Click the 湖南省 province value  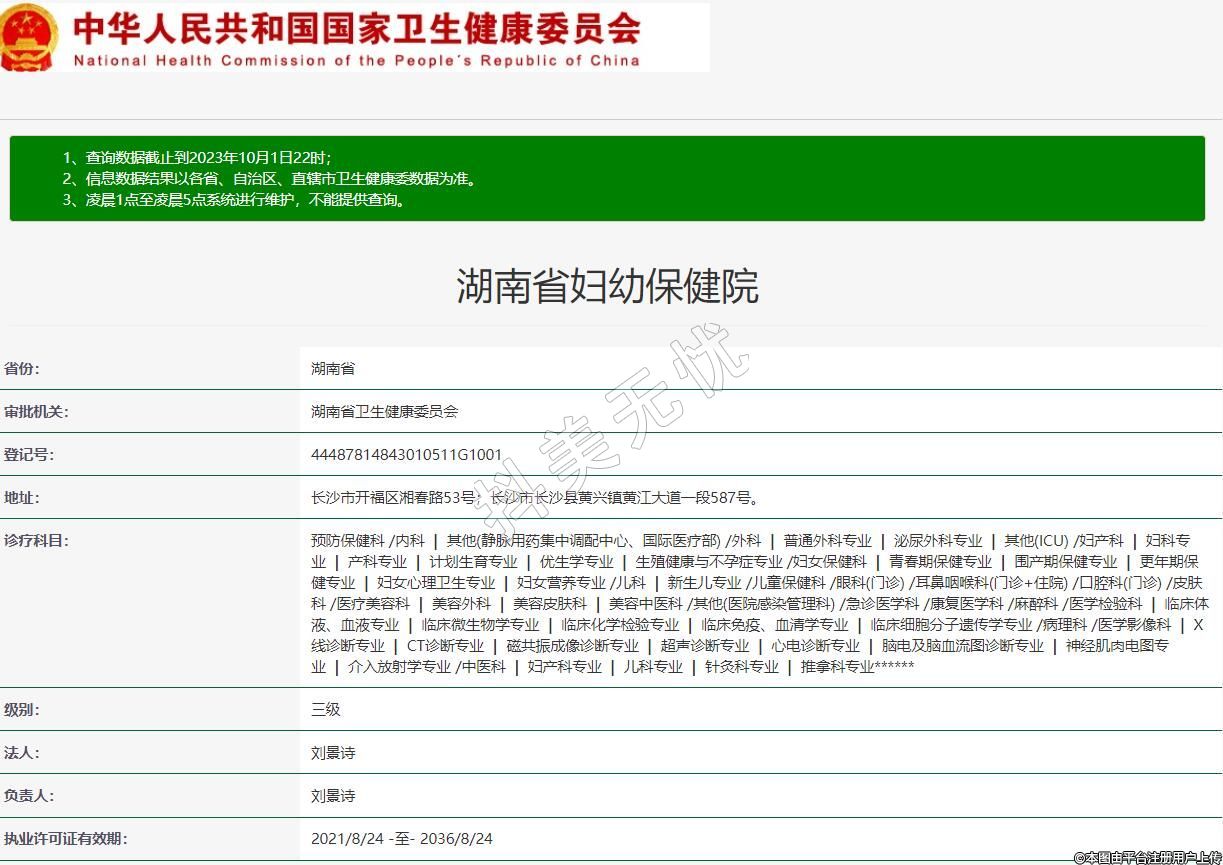333,369
